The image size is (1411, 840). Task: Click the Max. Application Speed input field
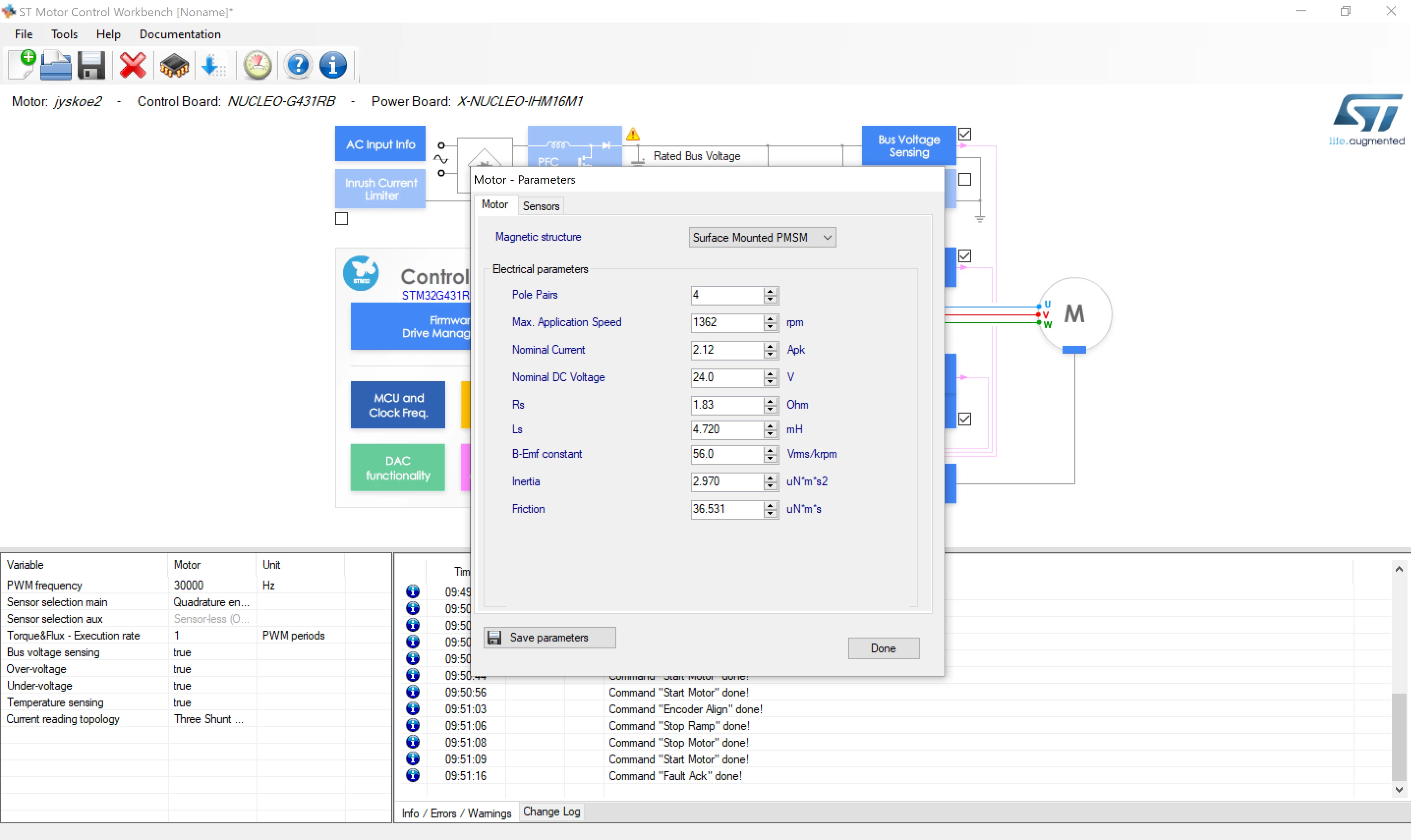(727, 322)
